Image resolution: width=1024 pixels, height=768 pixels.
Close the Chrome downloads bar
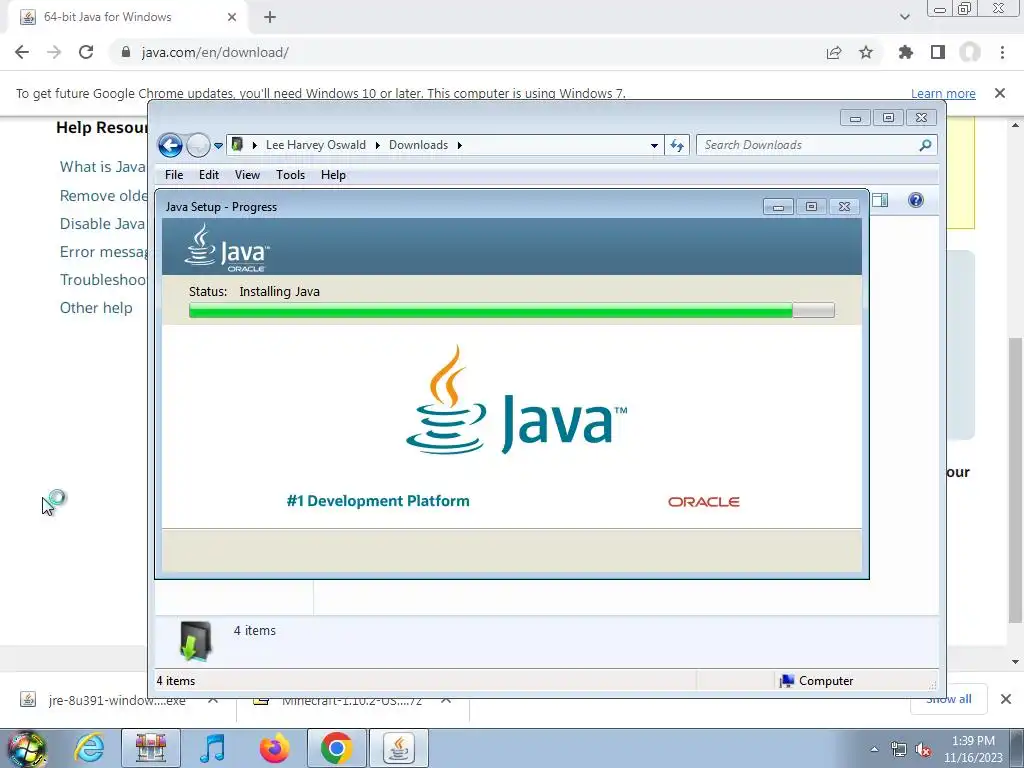click(1006, 699)
